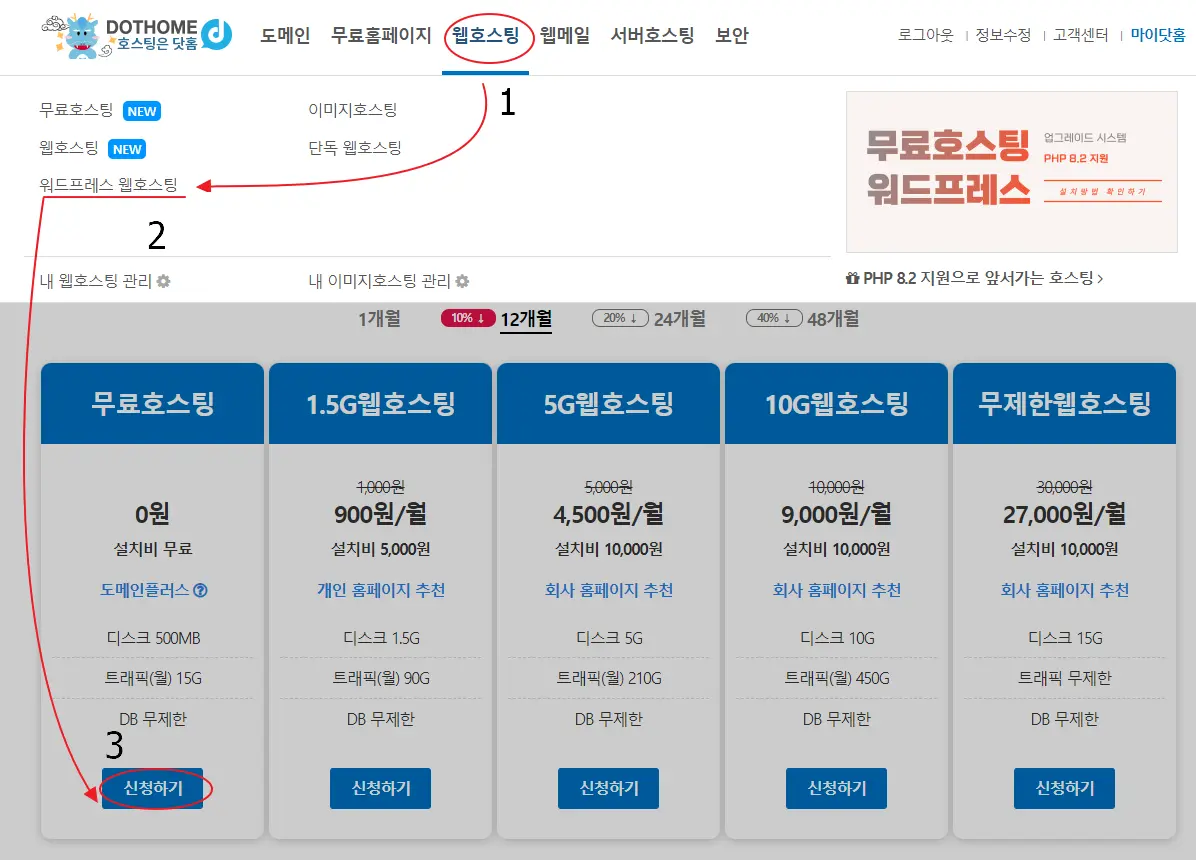Select the 24개월 billing period tab

[x=680, y=319]
